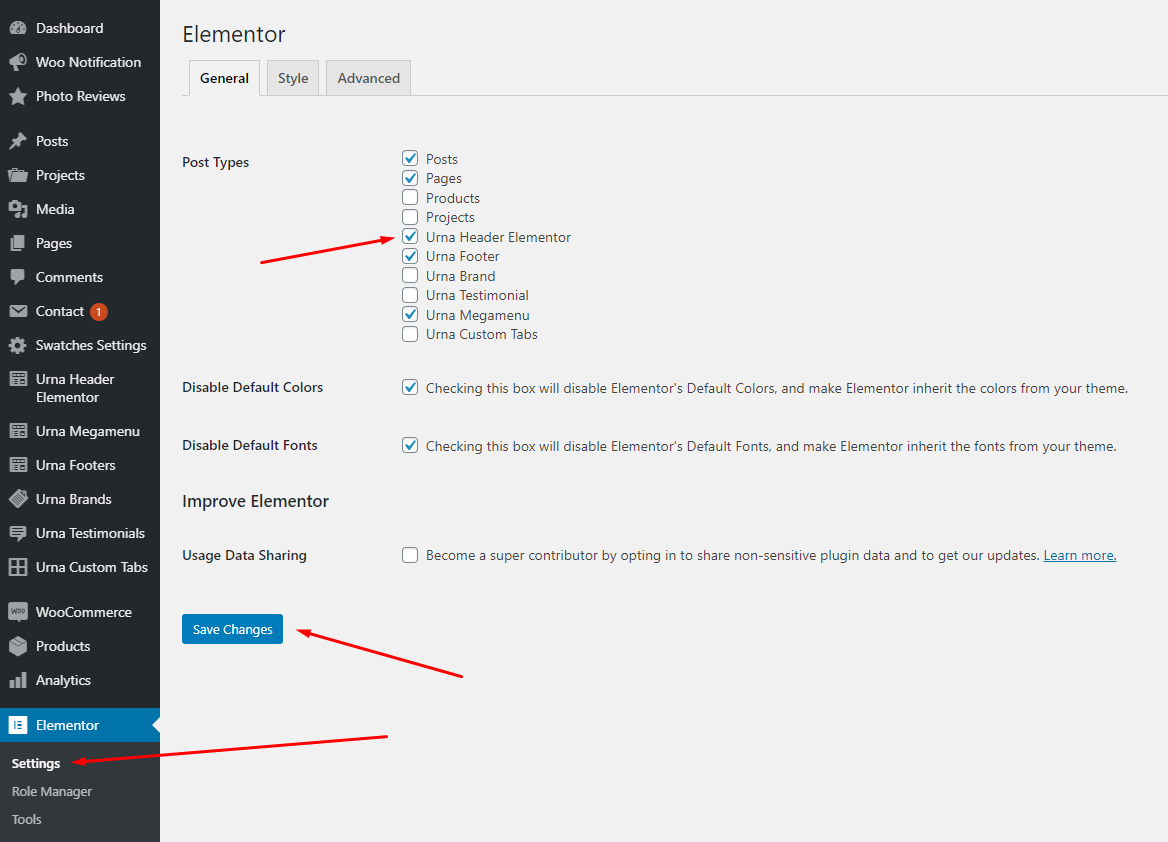Click the Urna Brands tag icon
Viewport: 1168px width, 842px height.
18,499
